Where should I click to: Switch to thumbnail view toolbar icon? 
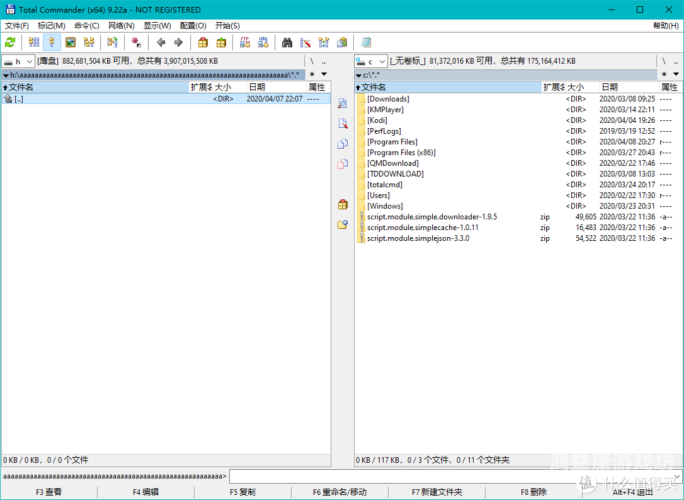pos(70,42)
